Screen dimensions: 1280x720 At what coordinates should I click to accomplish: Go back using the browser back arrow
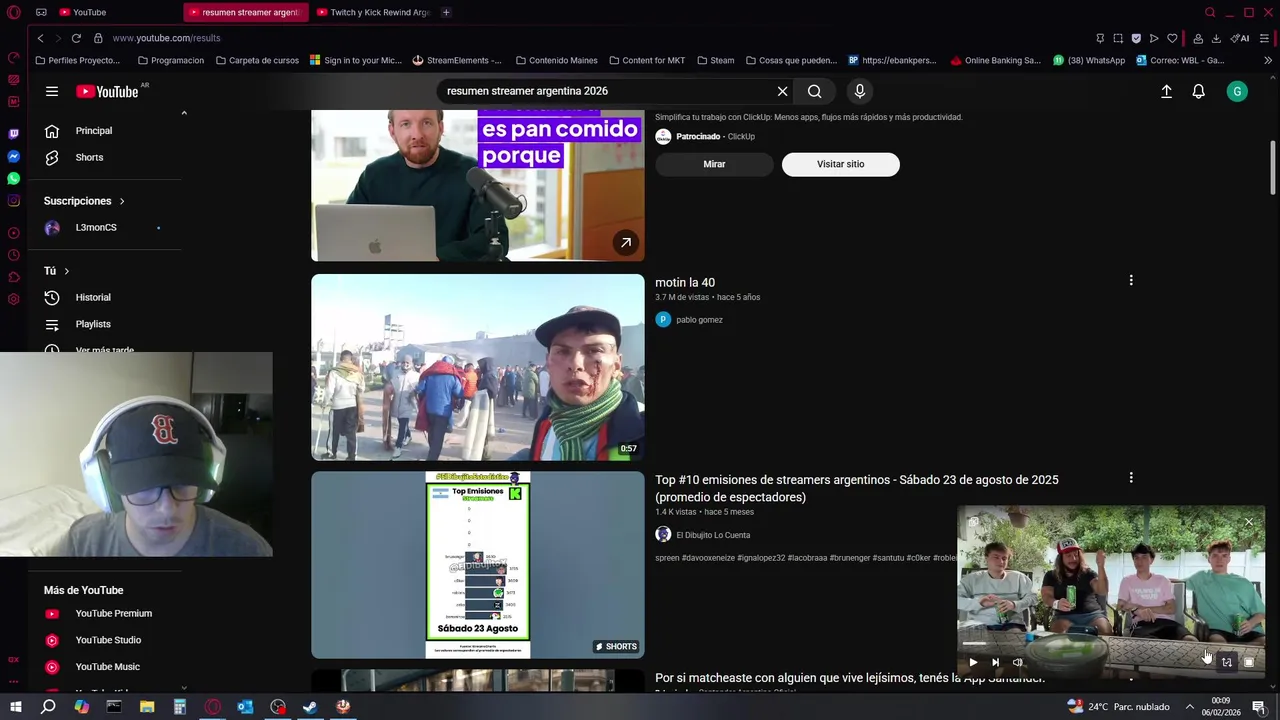click(x=40, y=38)
